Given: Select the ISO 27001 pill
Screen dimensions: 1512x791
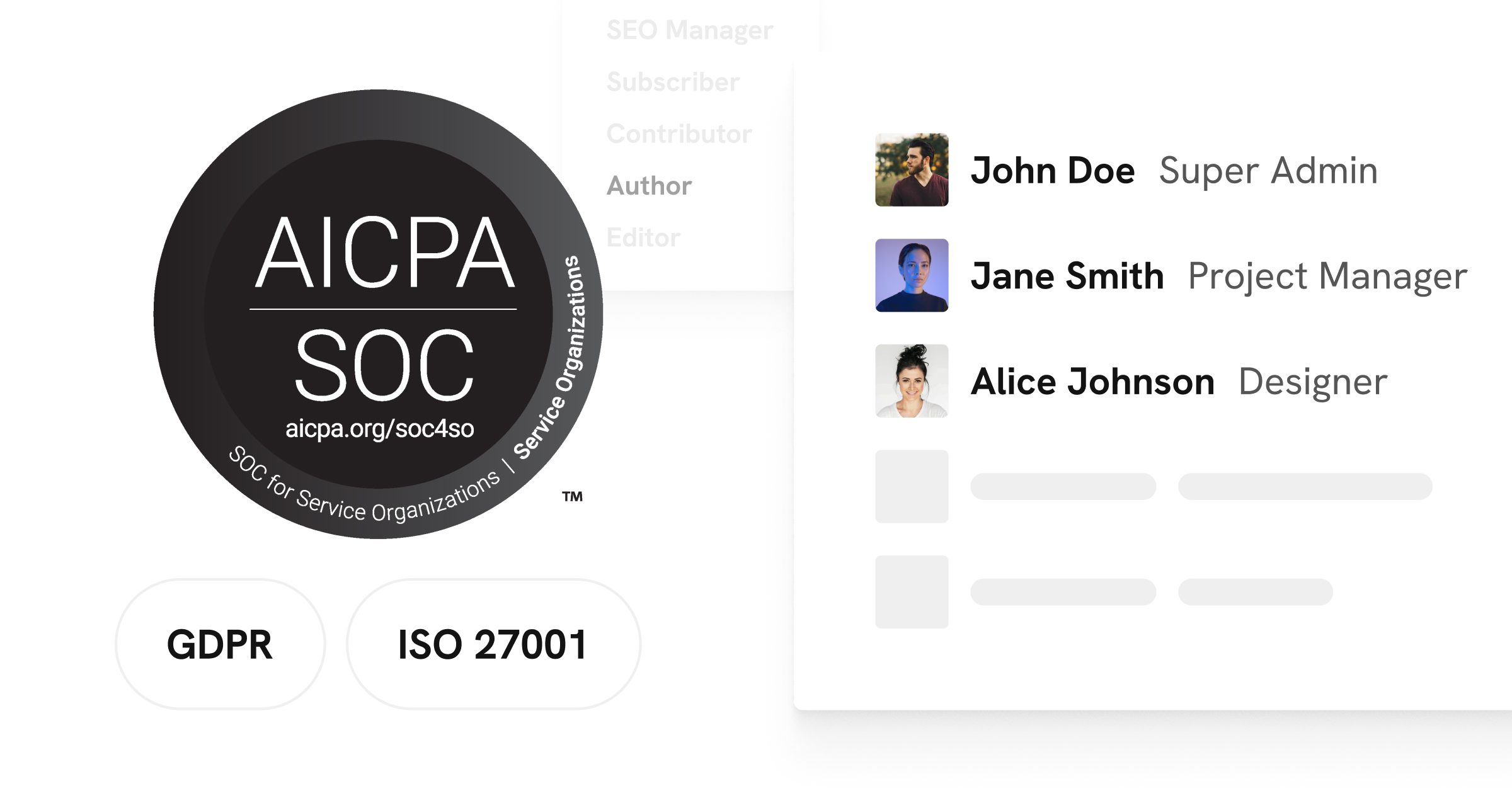Looking at the screenshot, I should pyautogui.click(x=493, y=644).
